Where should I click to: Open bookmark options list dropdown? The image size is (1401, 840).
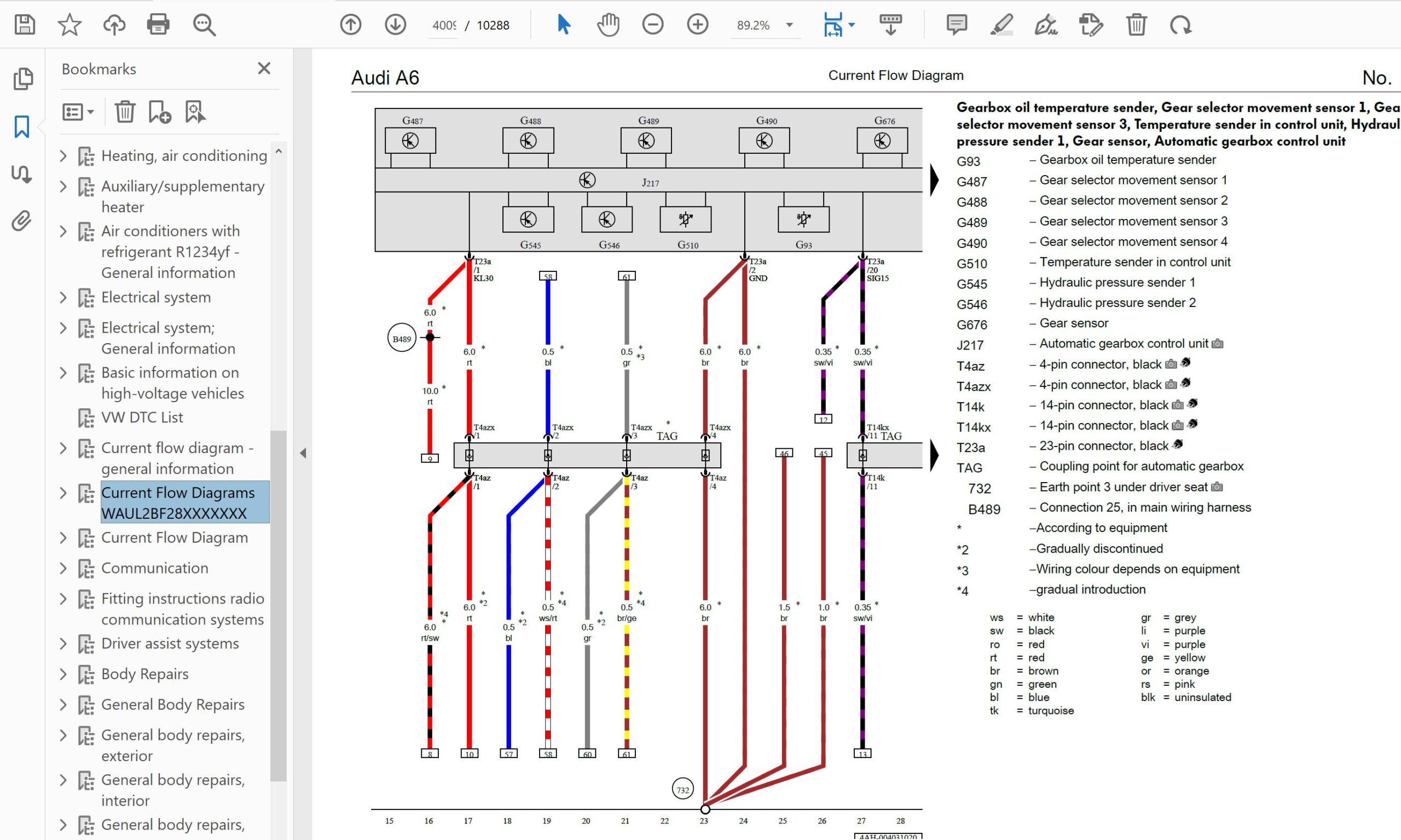(78, 112)
